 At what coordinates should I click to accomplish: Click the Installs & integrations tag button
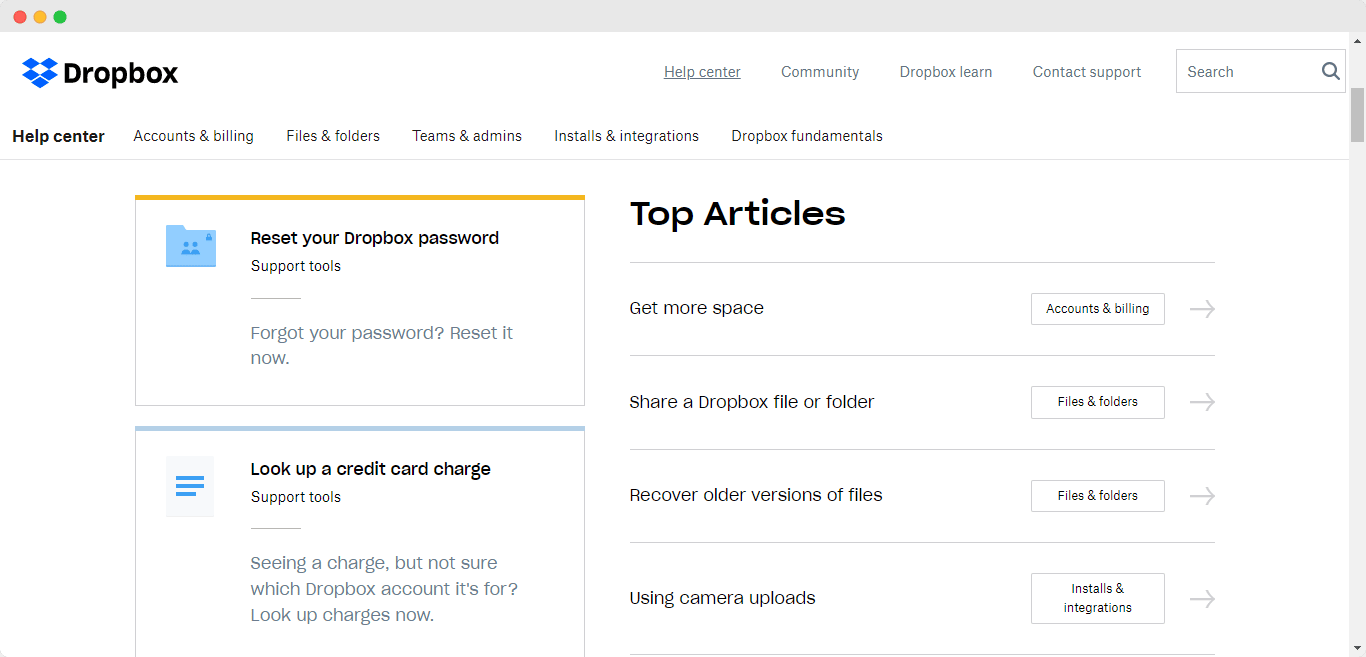tap(1097, 598)
